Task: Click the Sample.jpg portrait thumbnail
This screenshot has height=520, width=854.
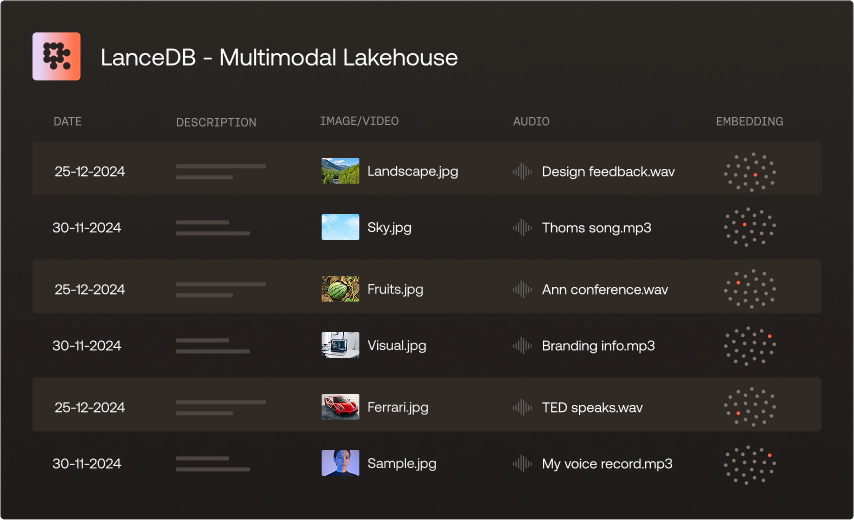Action: pyautogui.click(x=340, y=464)
